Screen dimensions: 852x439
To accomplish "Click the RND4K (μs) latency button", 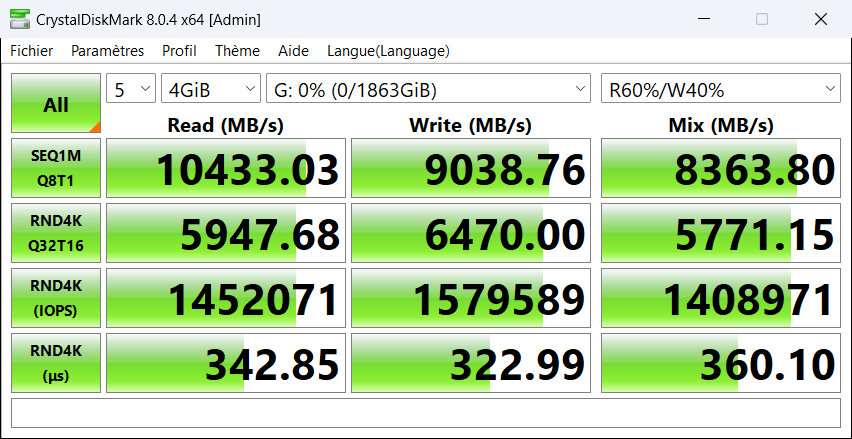I will (x=56, y=363).
